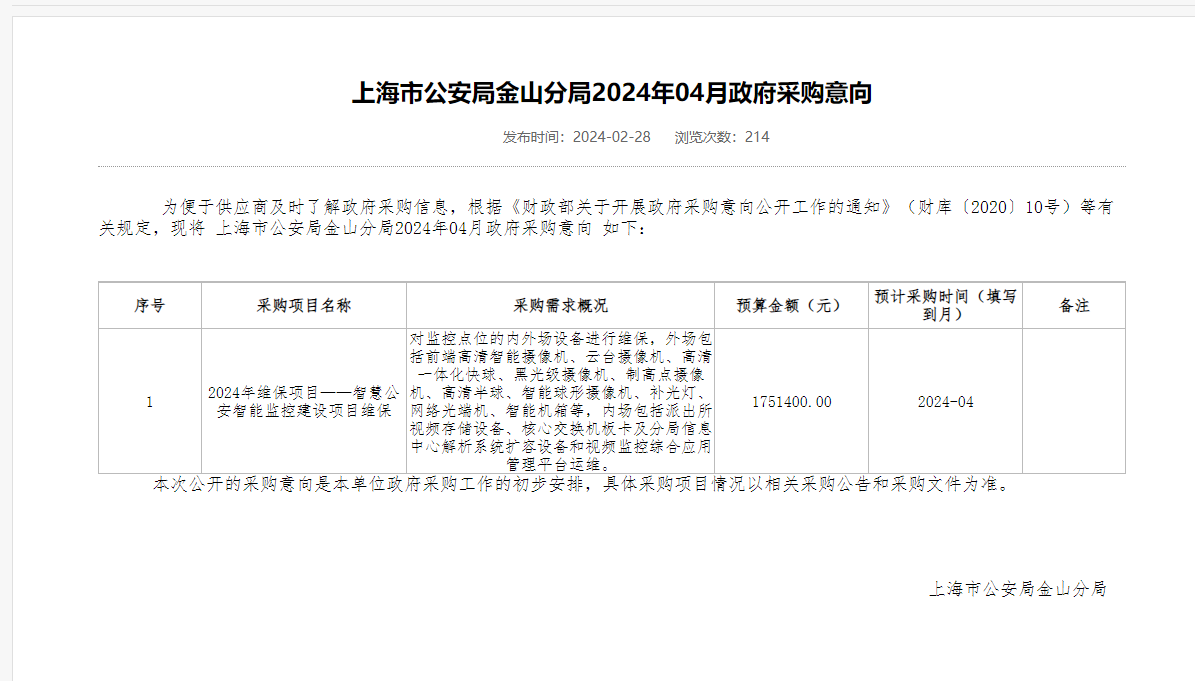The height and width of the screenshot is (681, 1195).
Task: Click the table header 预算金额(元)
Action: pos(791,305)
